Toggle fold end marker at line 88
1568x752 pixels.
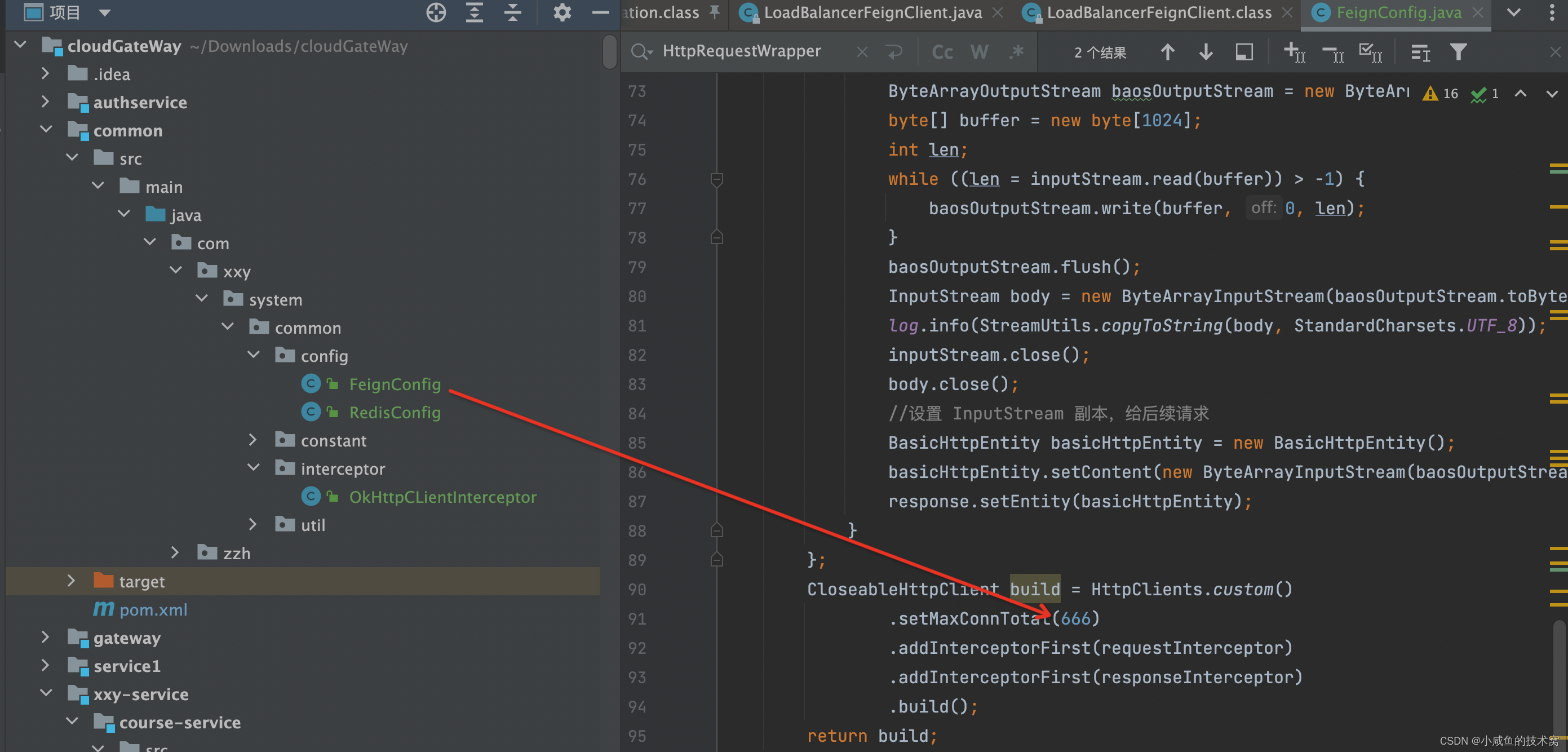click(x=716, y=531)
